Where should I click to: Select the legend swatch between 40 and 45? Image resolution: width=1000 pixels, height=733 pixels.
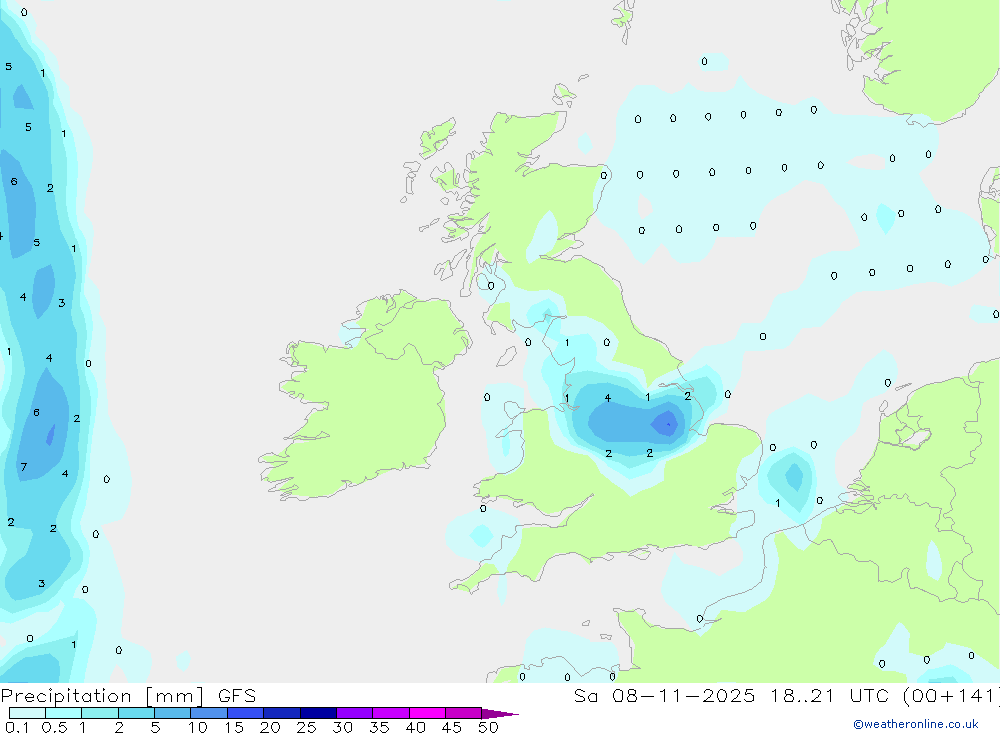tap(427, 713)
